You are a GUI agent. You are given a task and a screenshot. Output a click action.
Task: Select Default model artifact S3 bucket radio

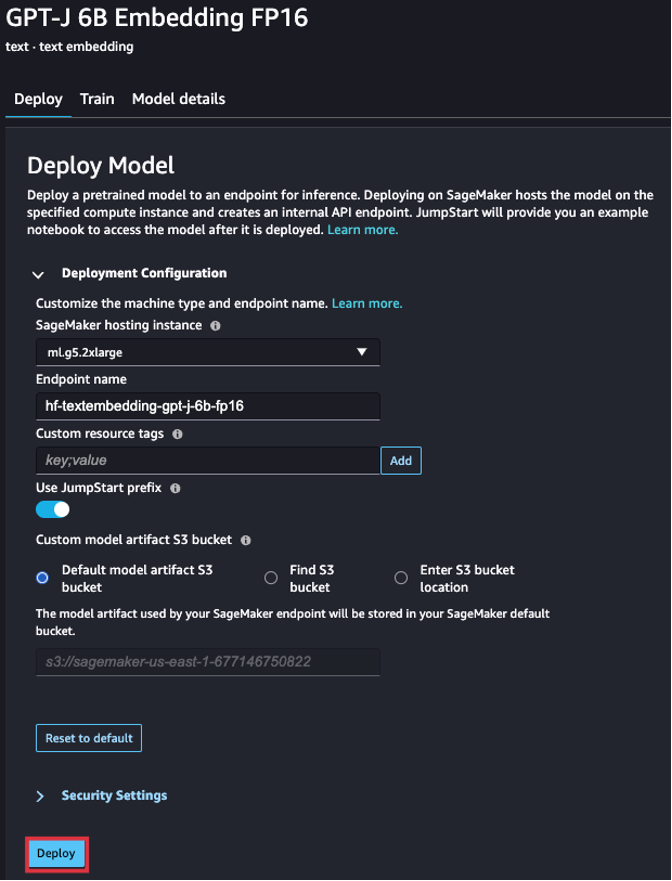click(x=42, y=578)
